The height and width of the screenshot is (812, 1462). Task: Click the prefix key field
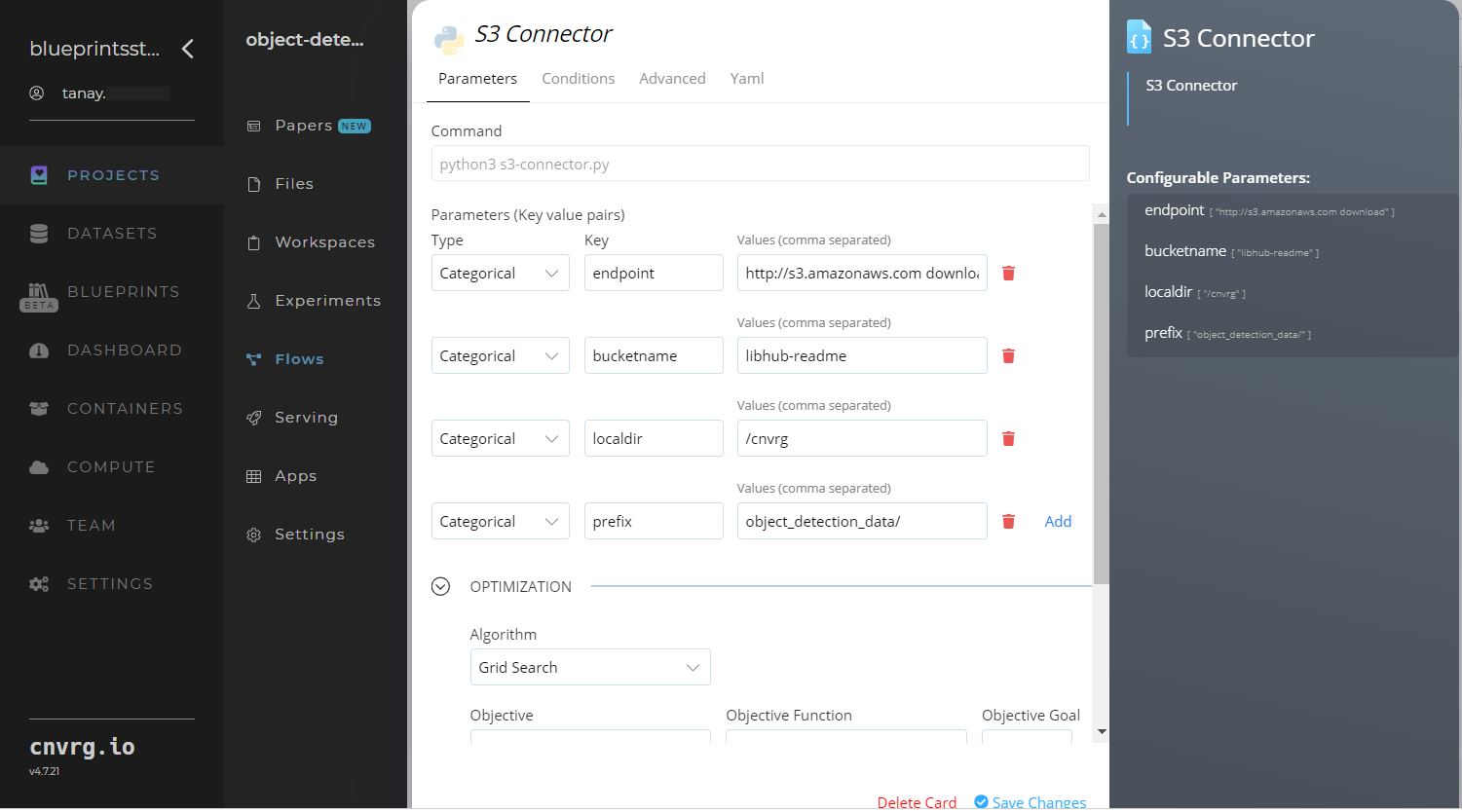(654, 521)
